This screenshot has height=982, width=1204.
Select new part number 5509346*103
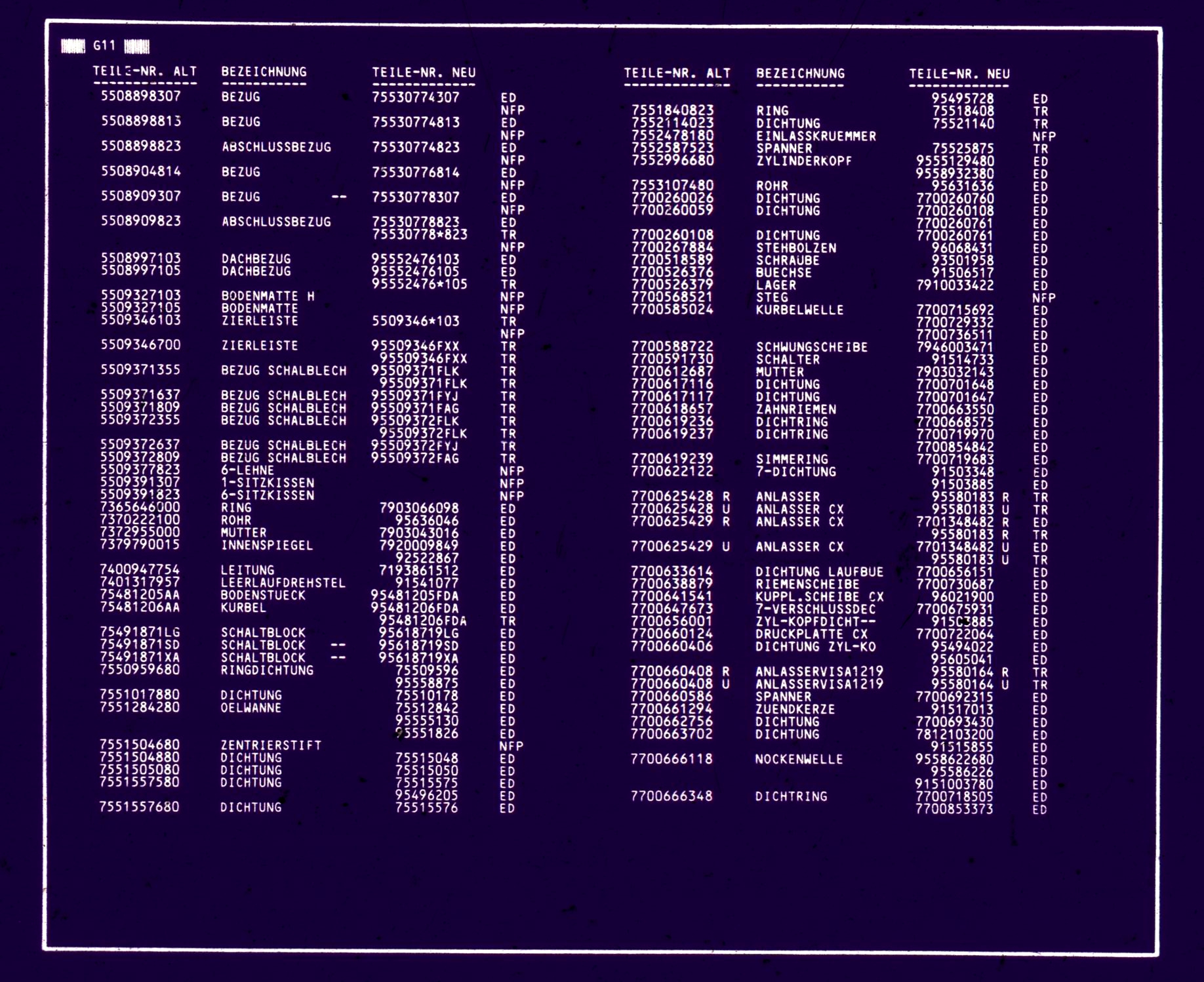pyautogui.click(x=416, y=321)
